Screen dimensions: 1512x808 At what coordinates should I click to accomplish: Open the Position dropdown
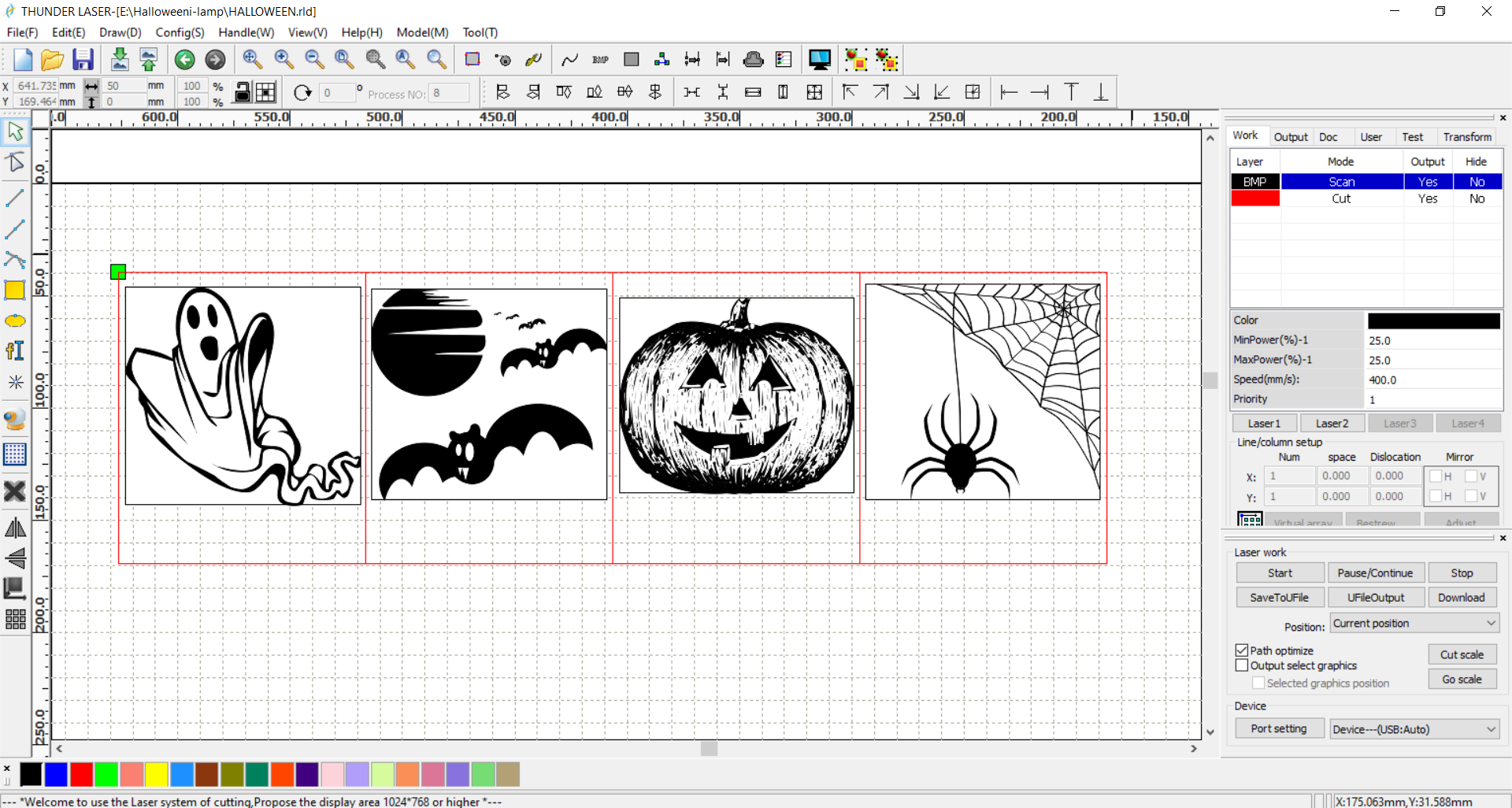point(1414,624)
